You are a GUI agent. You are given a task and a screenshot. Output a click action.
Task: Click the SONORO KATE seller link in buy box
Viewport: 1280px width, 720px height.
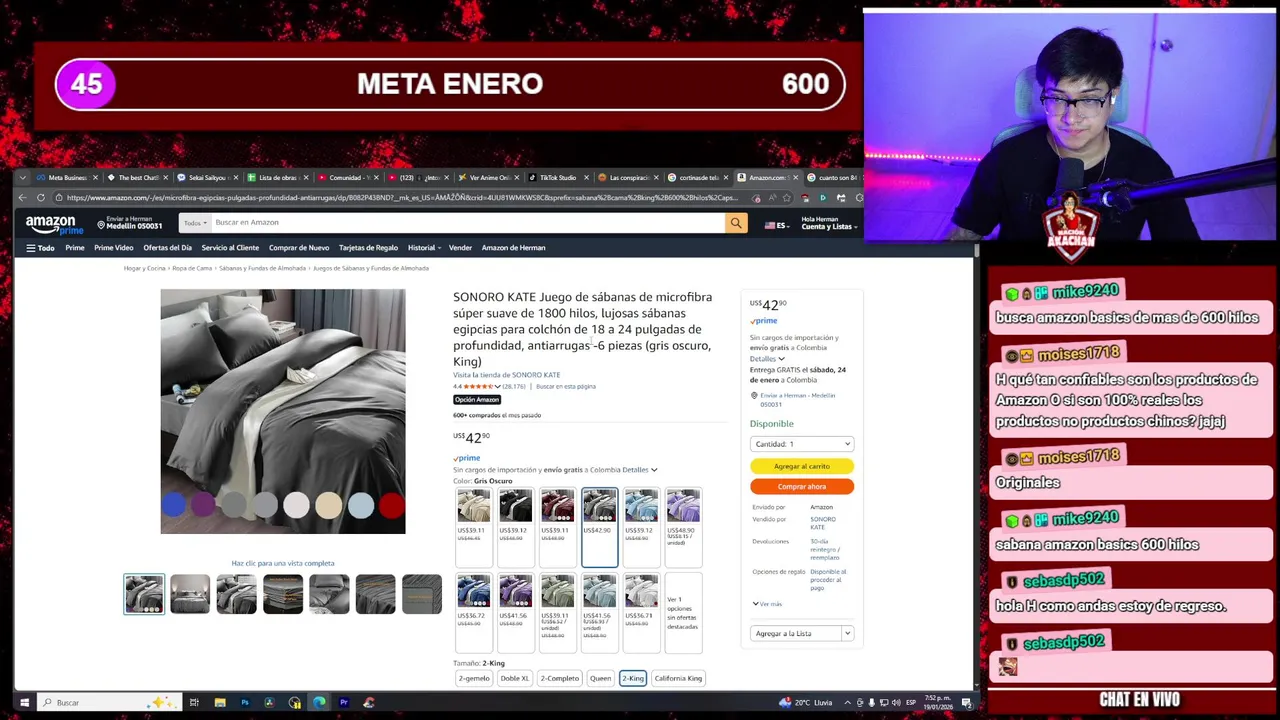click(x=822, y=523)
